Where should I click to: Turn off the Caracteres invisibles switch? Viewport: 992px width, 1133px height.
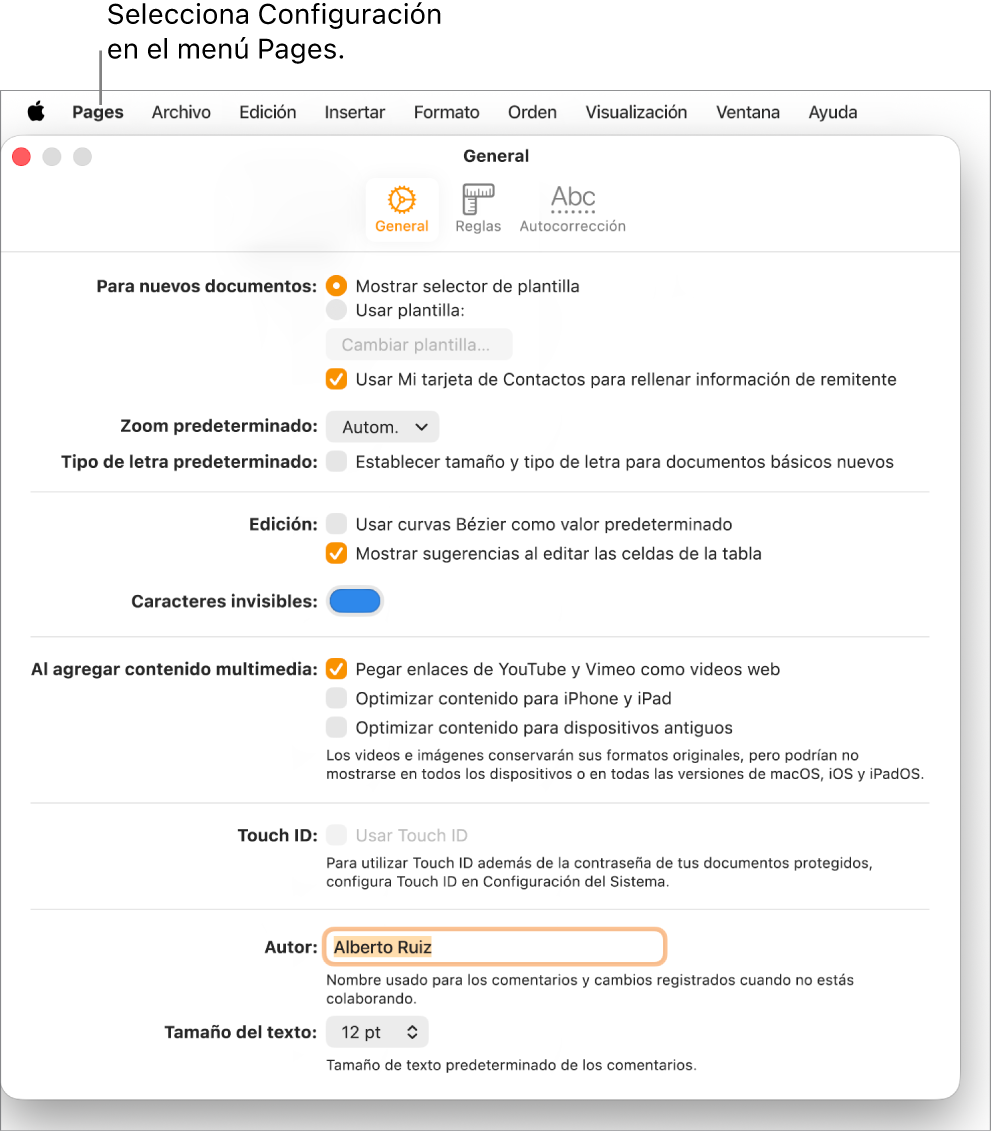point(355,601)
